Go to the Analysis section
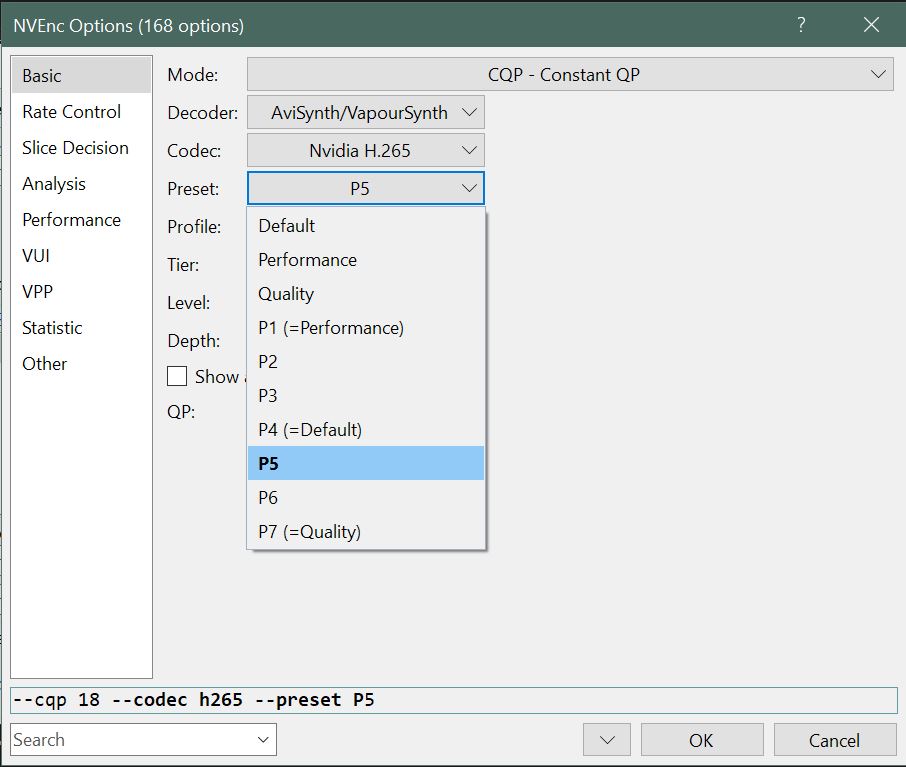The width and height of the screenshot is (906, 767). [x=81, y=184]
